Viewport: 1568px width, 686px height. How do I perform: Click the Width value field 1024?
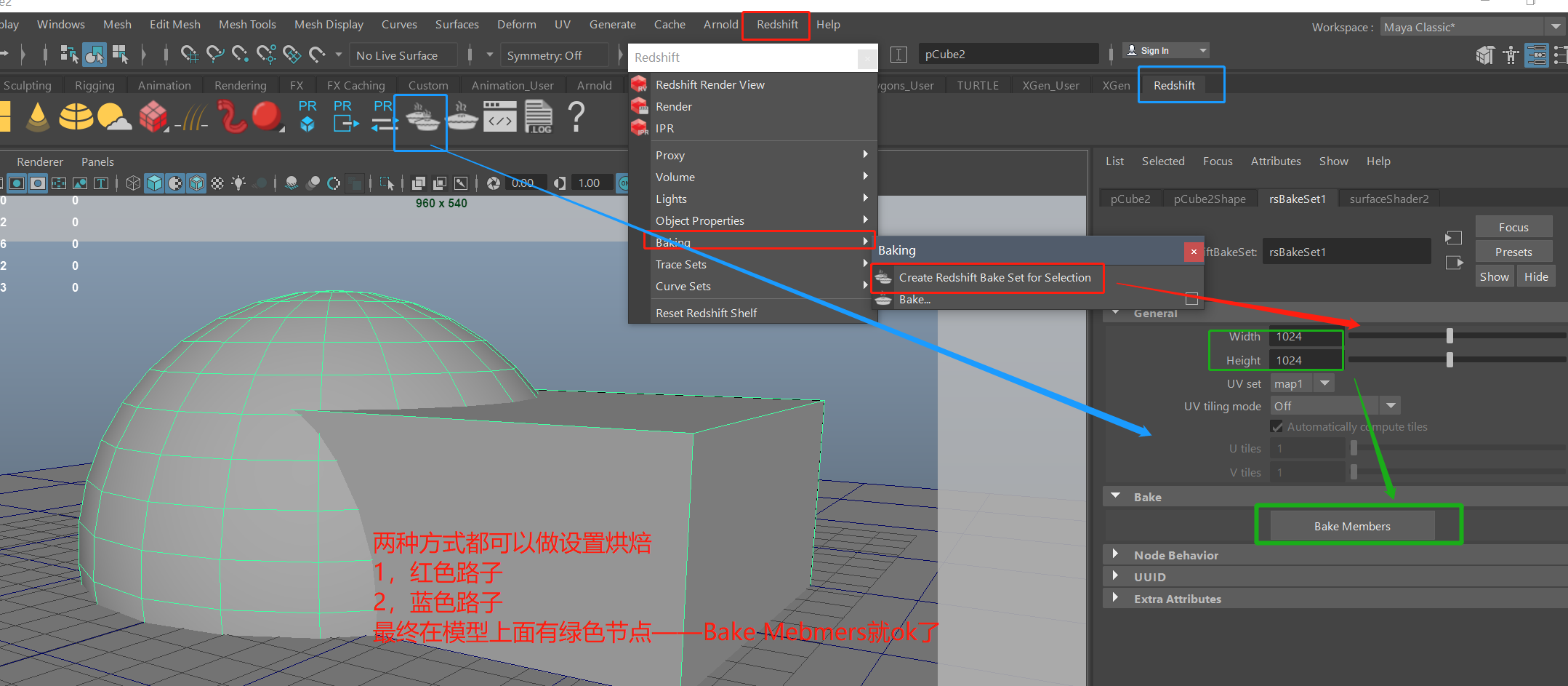tap(1305, 337)
